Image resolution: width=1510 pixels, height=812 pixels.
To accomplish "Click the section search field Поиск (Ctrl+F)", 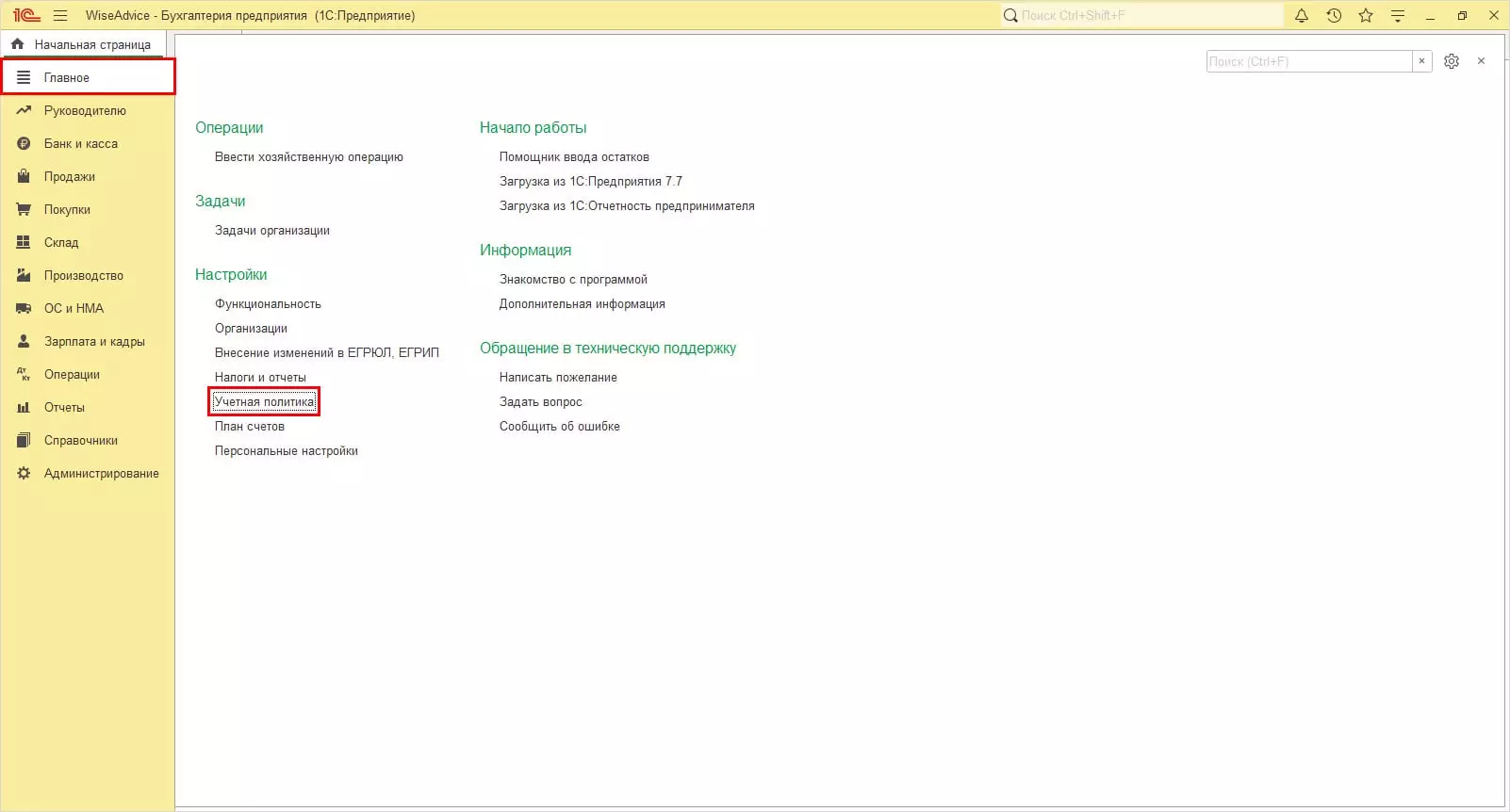I will coord(1309,61).
